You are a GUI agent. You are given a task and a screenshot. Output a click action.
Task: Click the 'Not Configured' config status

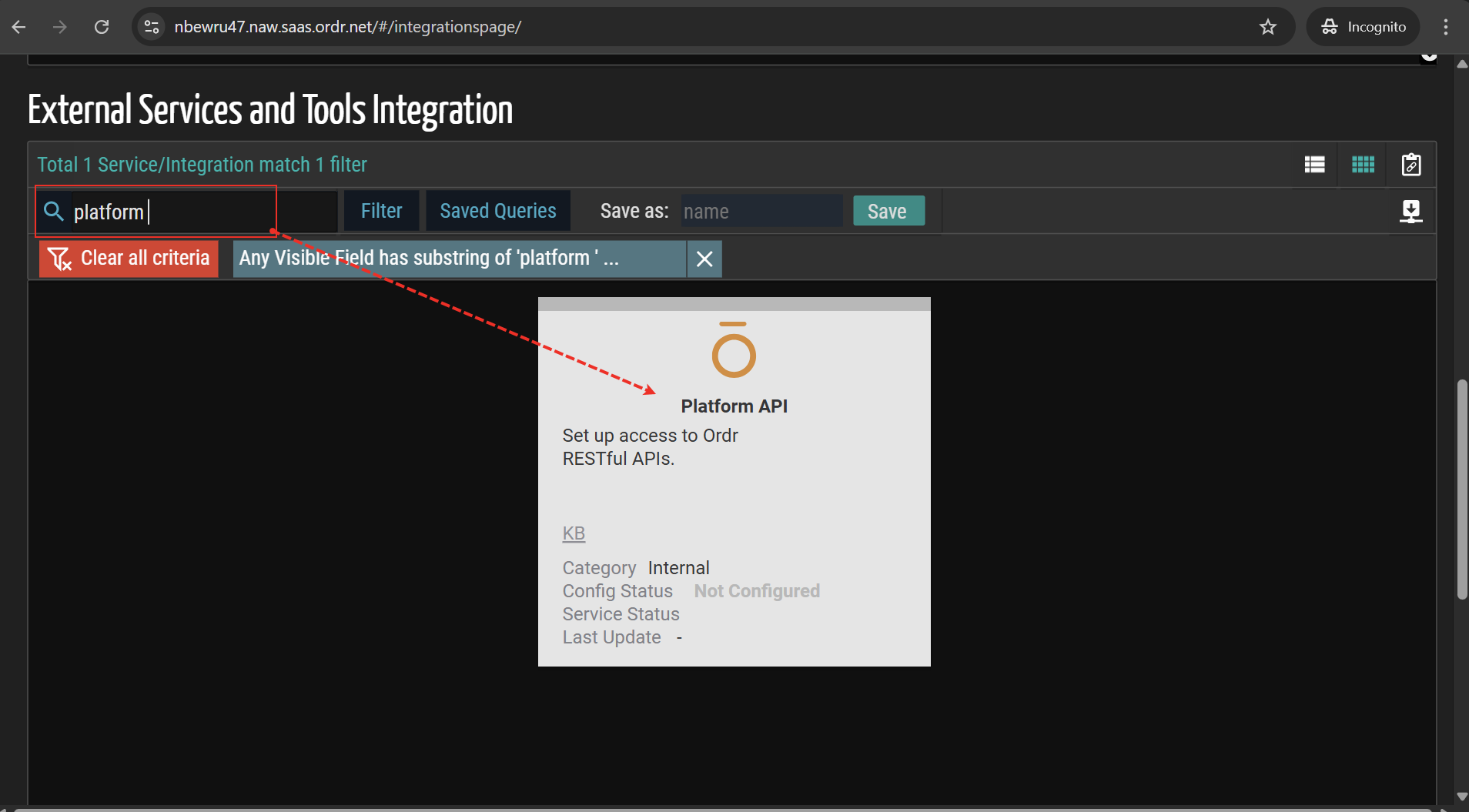(x=757, y=591)
